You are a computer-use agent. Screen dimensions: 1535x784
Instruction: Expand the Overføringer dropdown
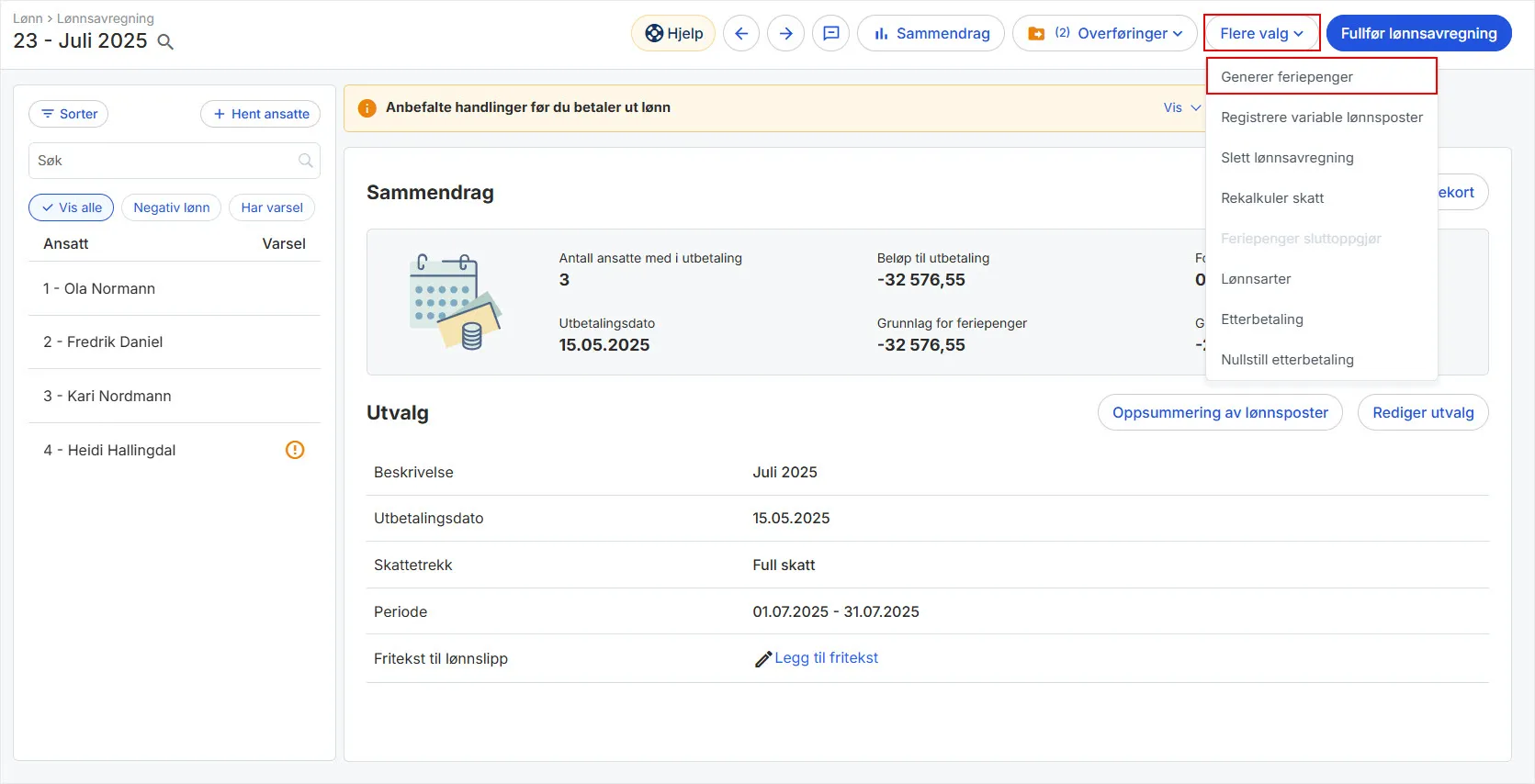coord(1105,33)
